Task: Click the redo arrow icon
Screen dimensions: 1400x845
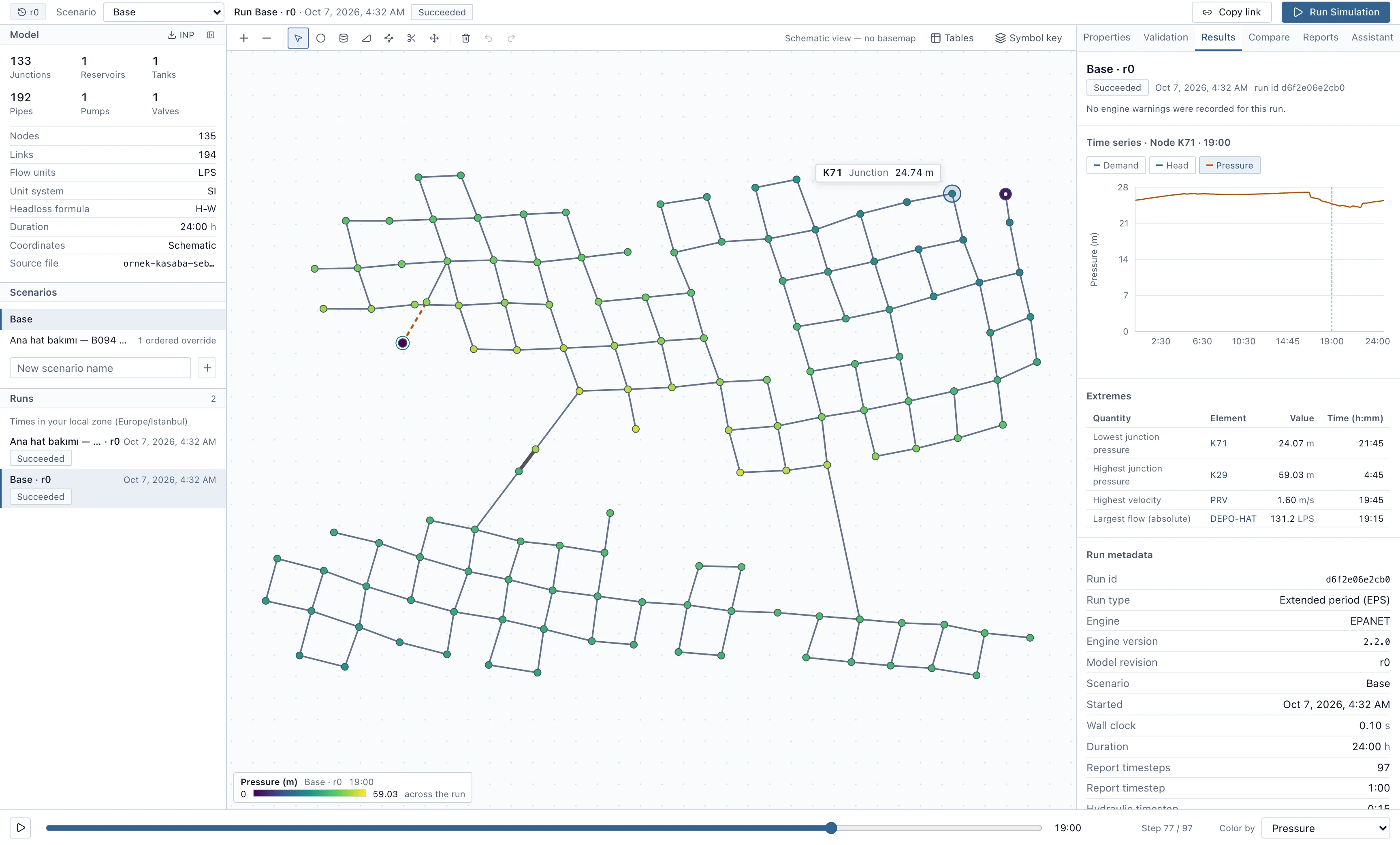Action: tap(511, 38)
